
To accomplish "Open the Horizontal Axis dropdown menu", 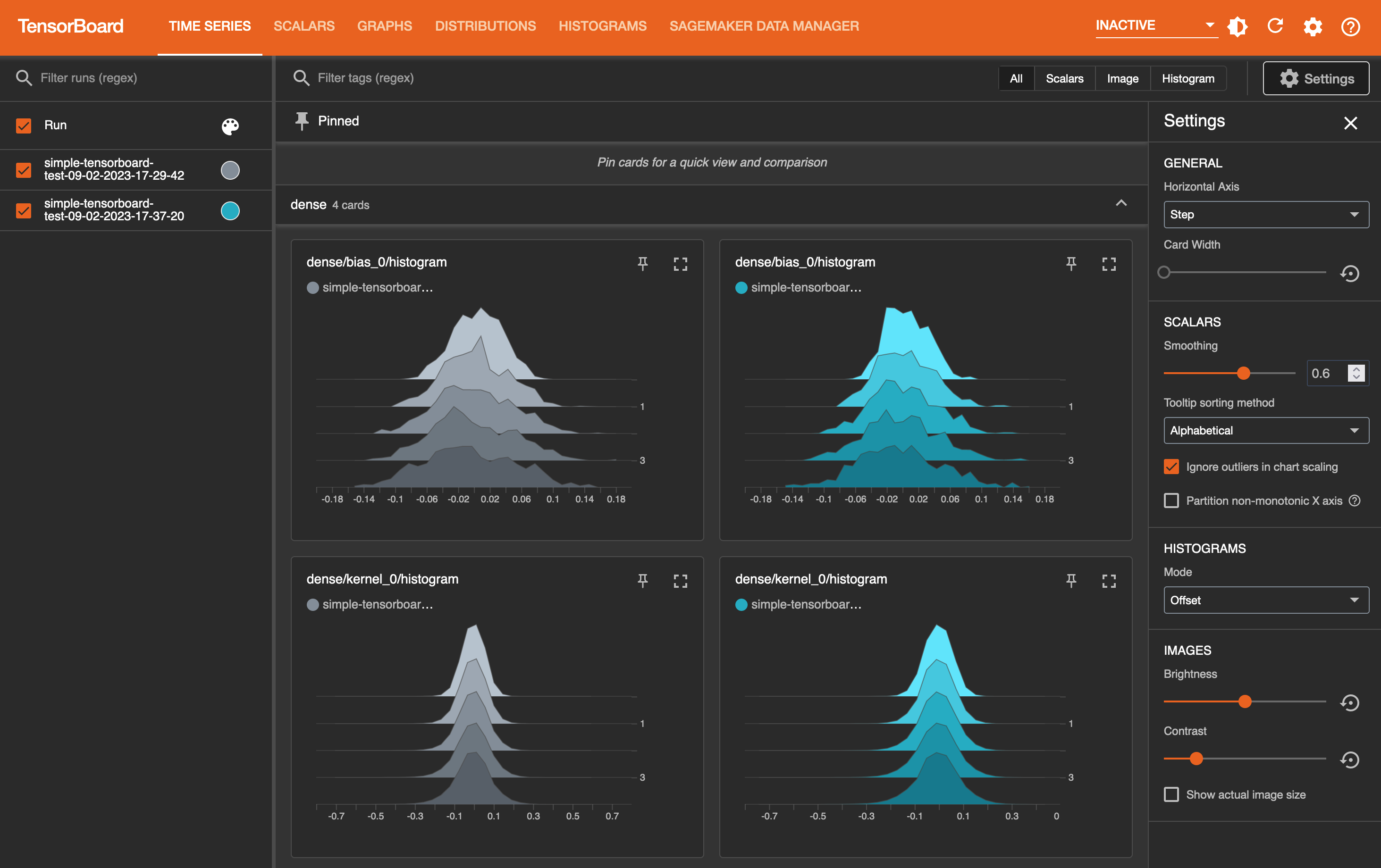I will coord(1265,214).
